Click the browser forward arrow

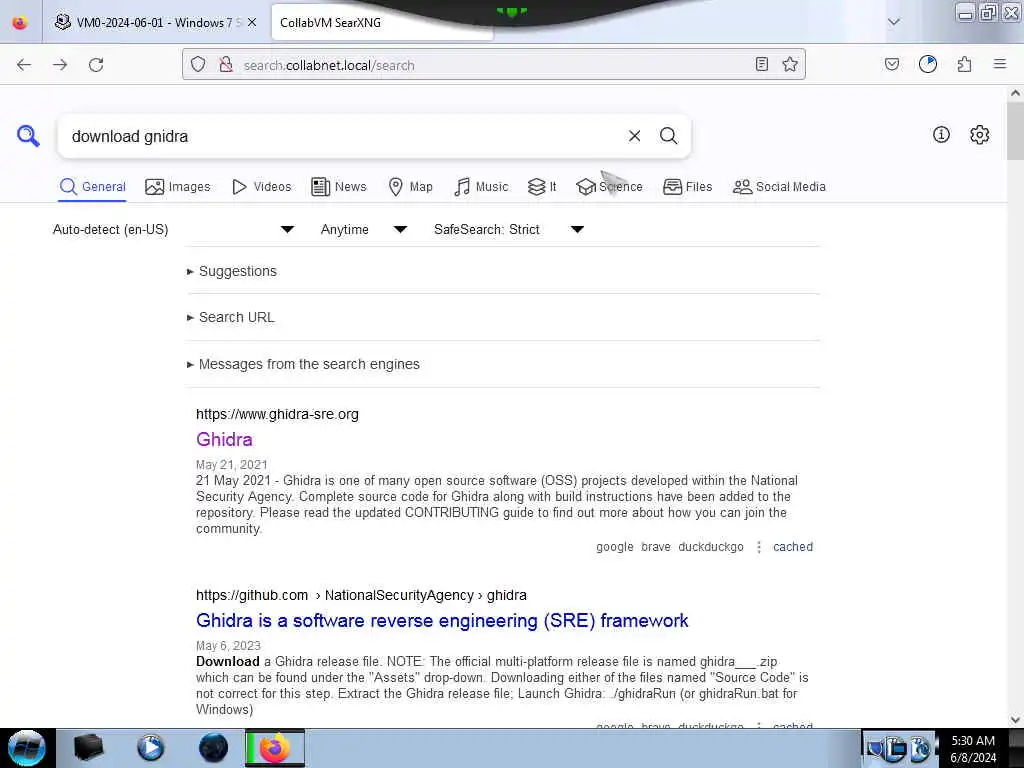tap(60, 65)
